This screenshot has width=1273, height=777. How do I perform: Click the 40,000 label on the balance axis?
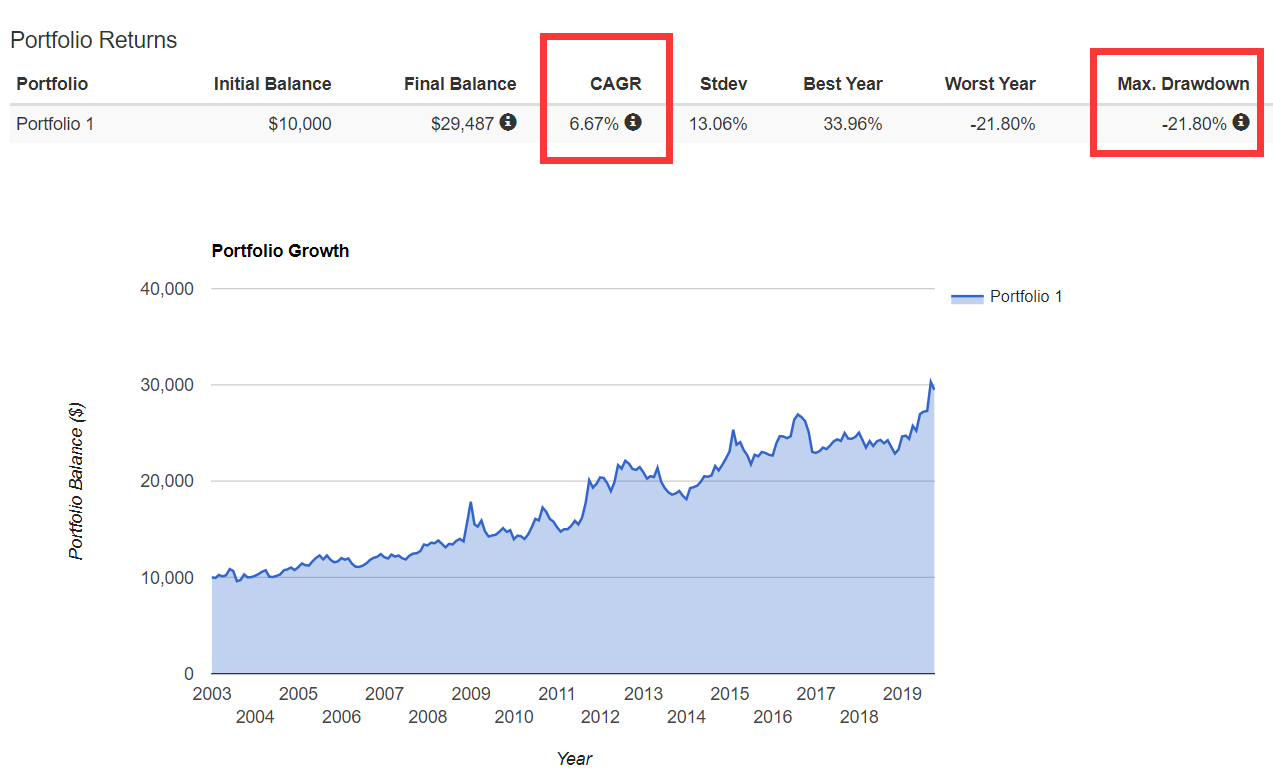tap(164, 289)
